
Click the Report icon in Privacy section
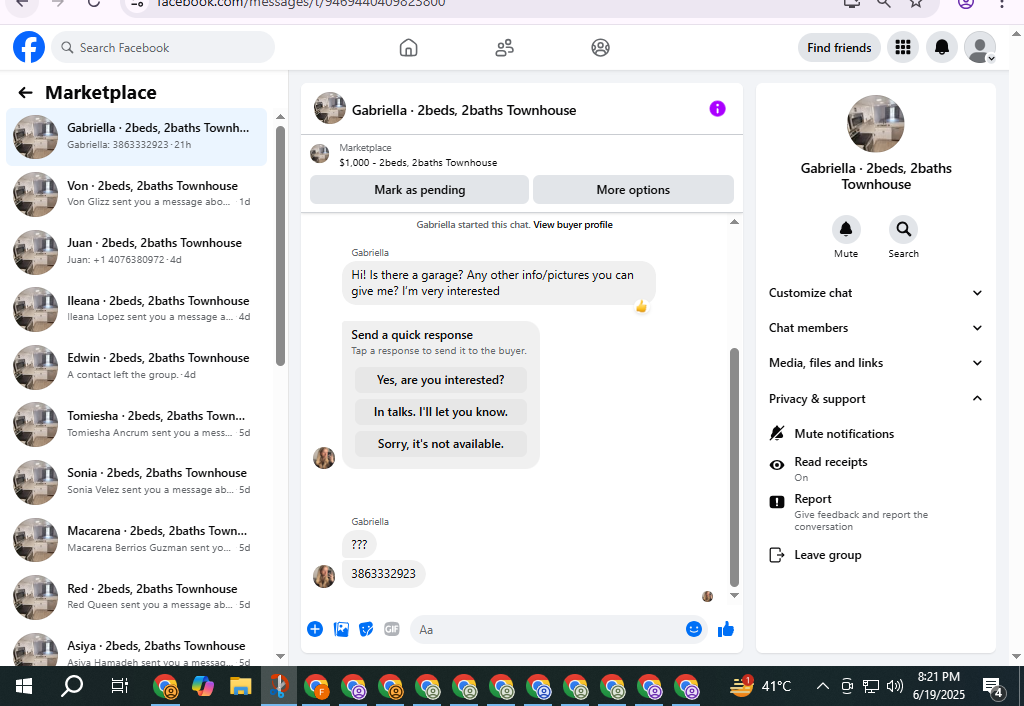776,502
